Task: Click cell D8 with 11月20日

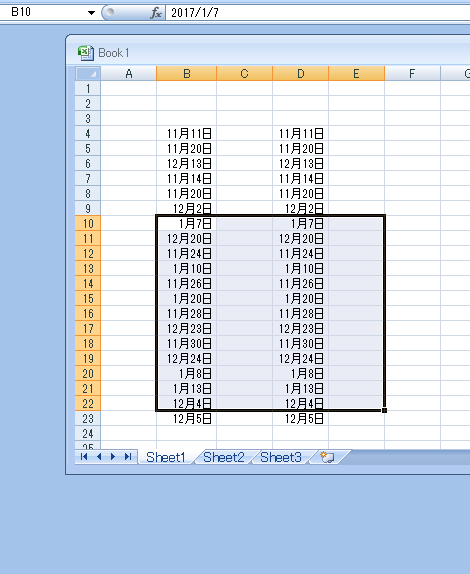Action: 301,194
